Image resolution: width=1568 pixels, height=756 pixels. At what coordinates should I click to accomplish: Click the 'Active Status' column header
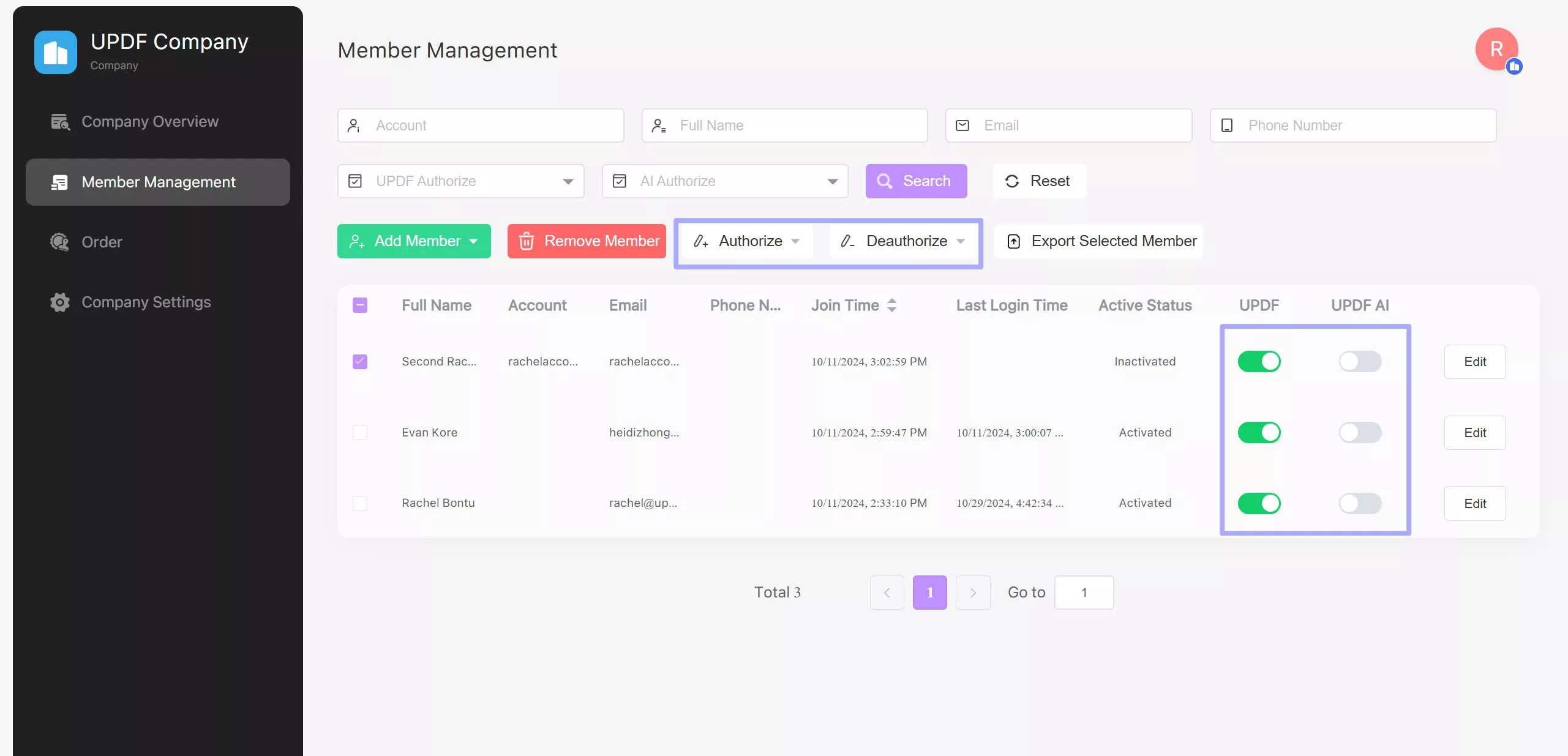(1145, 305)
